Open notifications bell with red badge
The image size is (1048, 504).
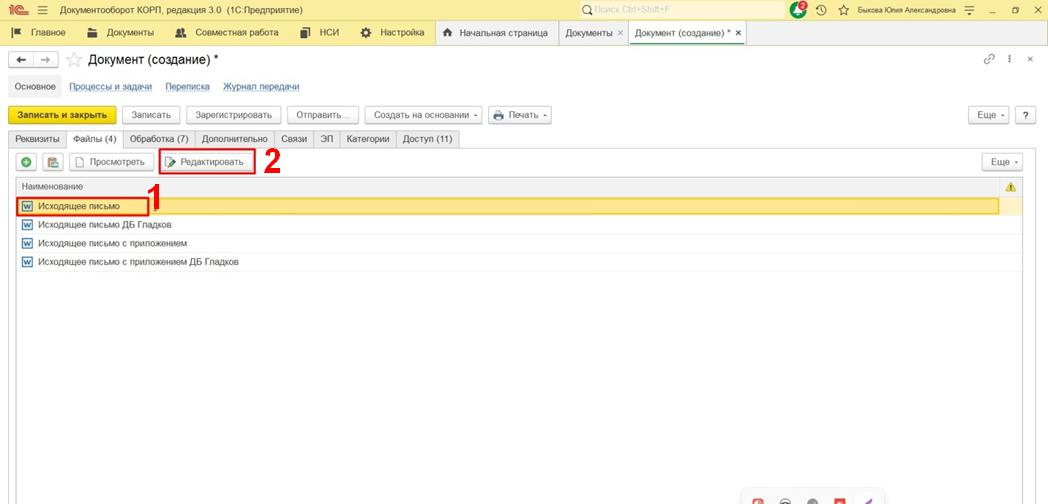pos(797,10)
